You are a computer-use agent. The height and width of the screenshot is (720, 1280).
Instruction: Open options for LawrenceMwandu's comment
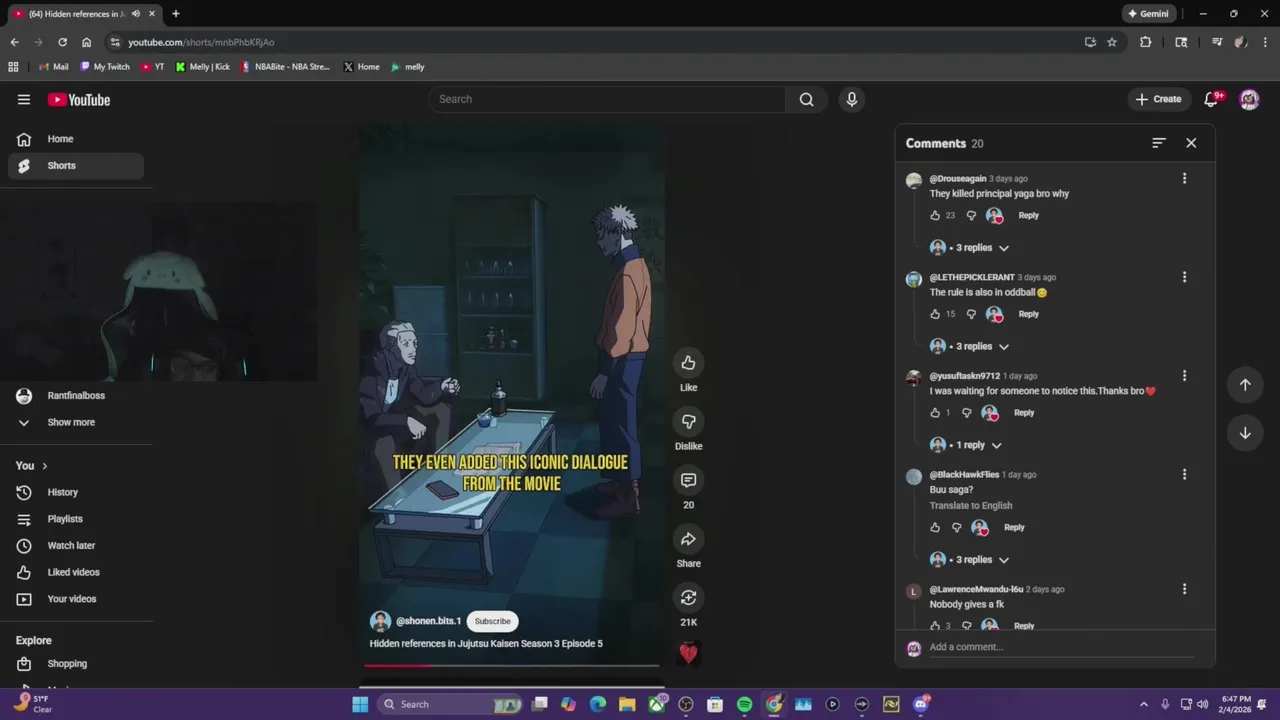(1184, 589)
